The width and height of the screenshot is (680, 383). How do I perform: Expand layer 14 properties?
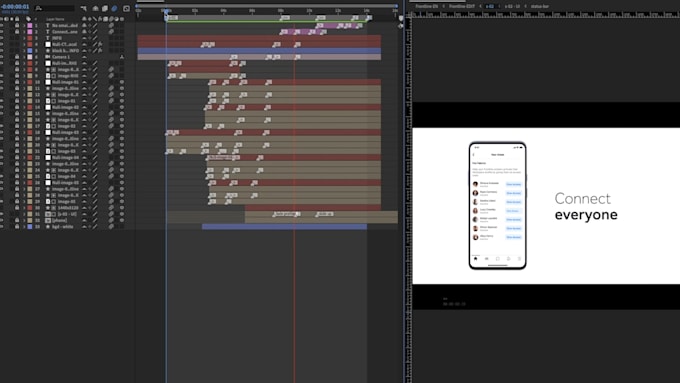24,107
